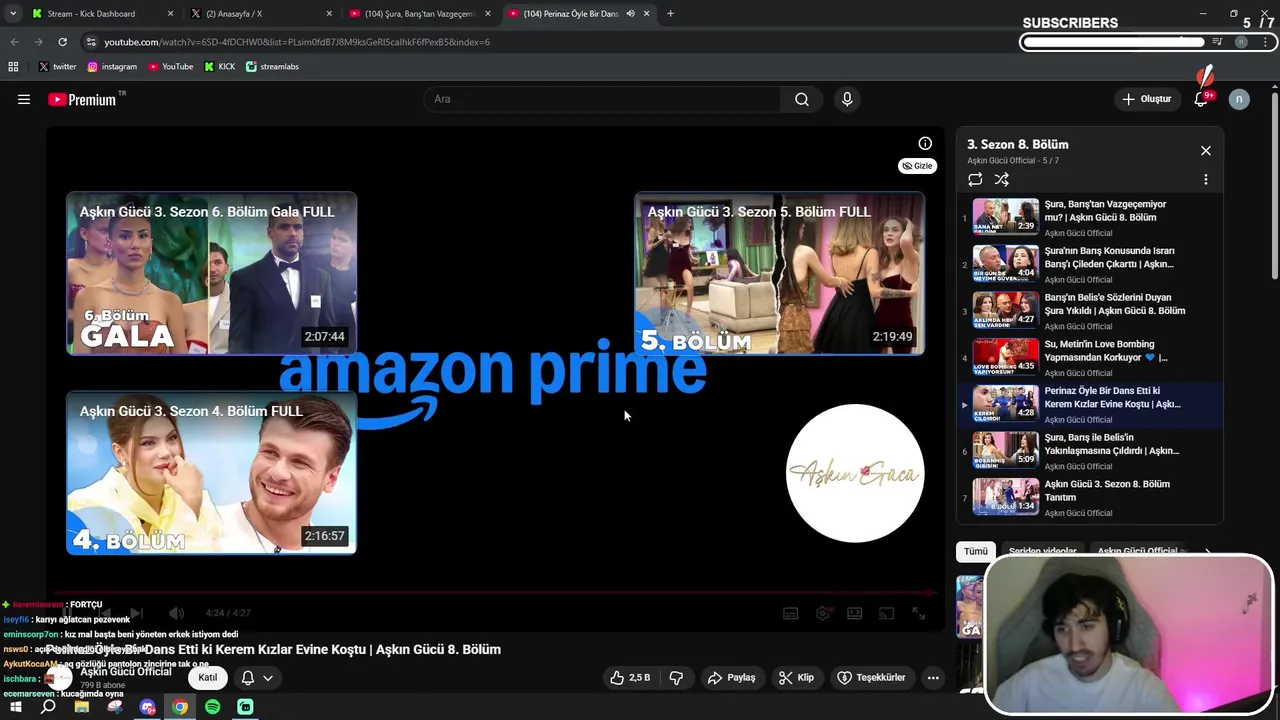Image resolution: width=1280 pixels, height=720 pixels.
Task: Play 'Aşkın Gücü 3. Sezon 8. Bölüm Tanıtım'
Action: pyautogui.click(x=1090, y=497)
